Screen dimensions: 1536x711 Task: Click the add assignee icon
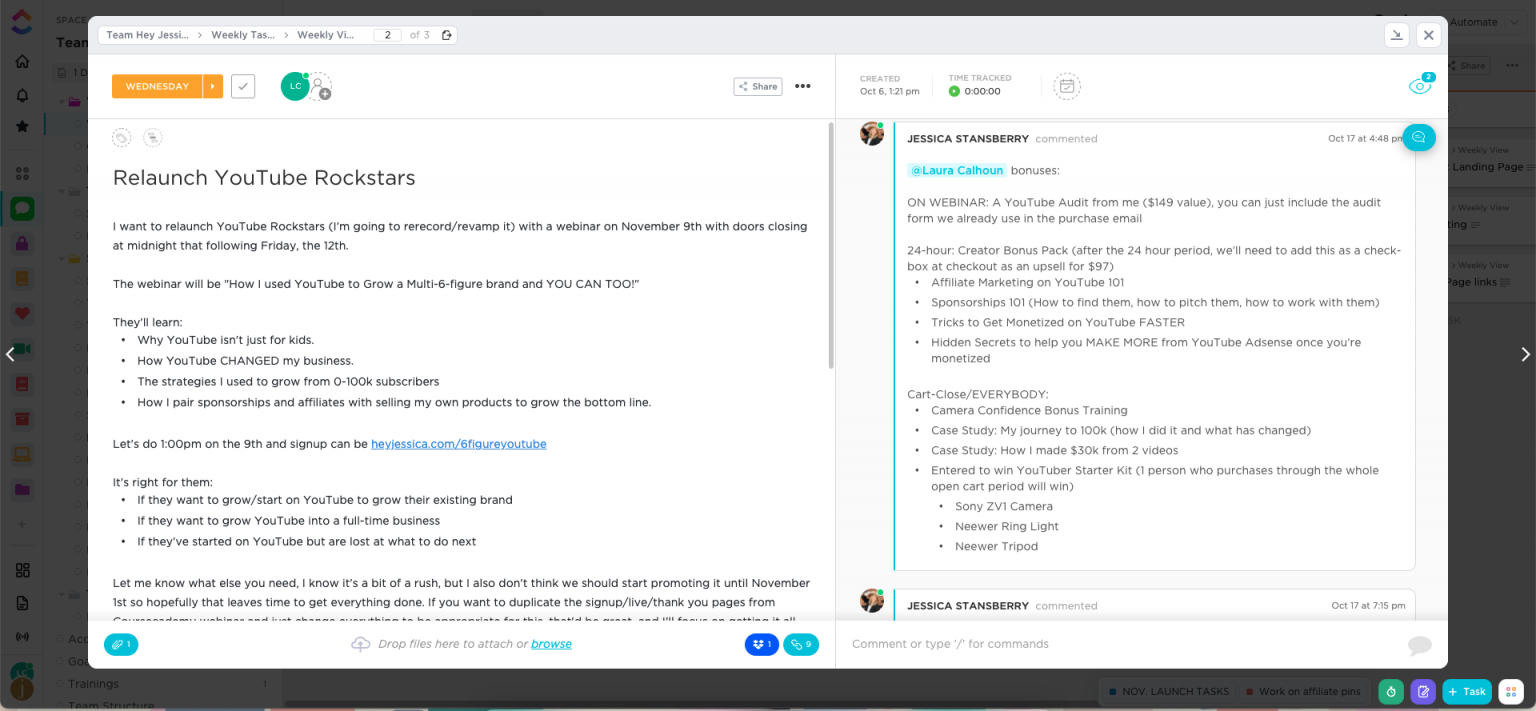[x=320, y=88]
